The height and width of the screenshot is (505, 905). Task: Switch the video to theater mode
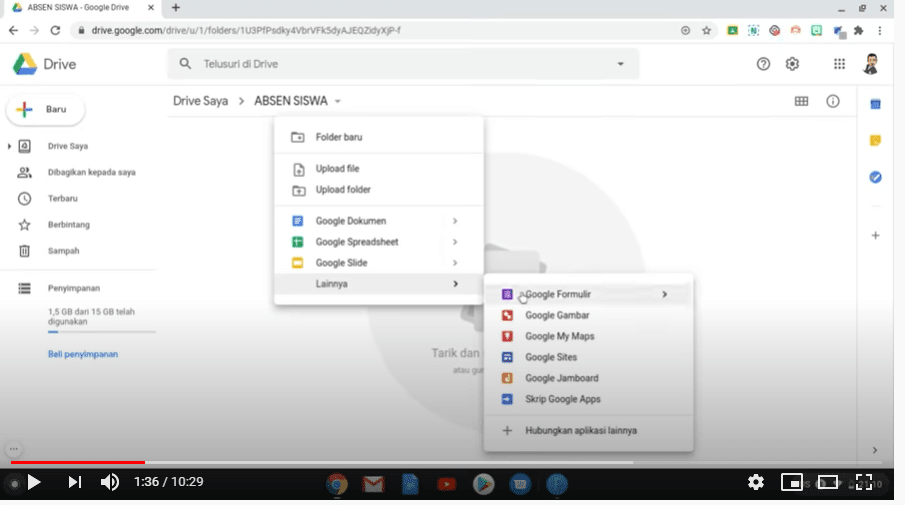click(828, 482)
